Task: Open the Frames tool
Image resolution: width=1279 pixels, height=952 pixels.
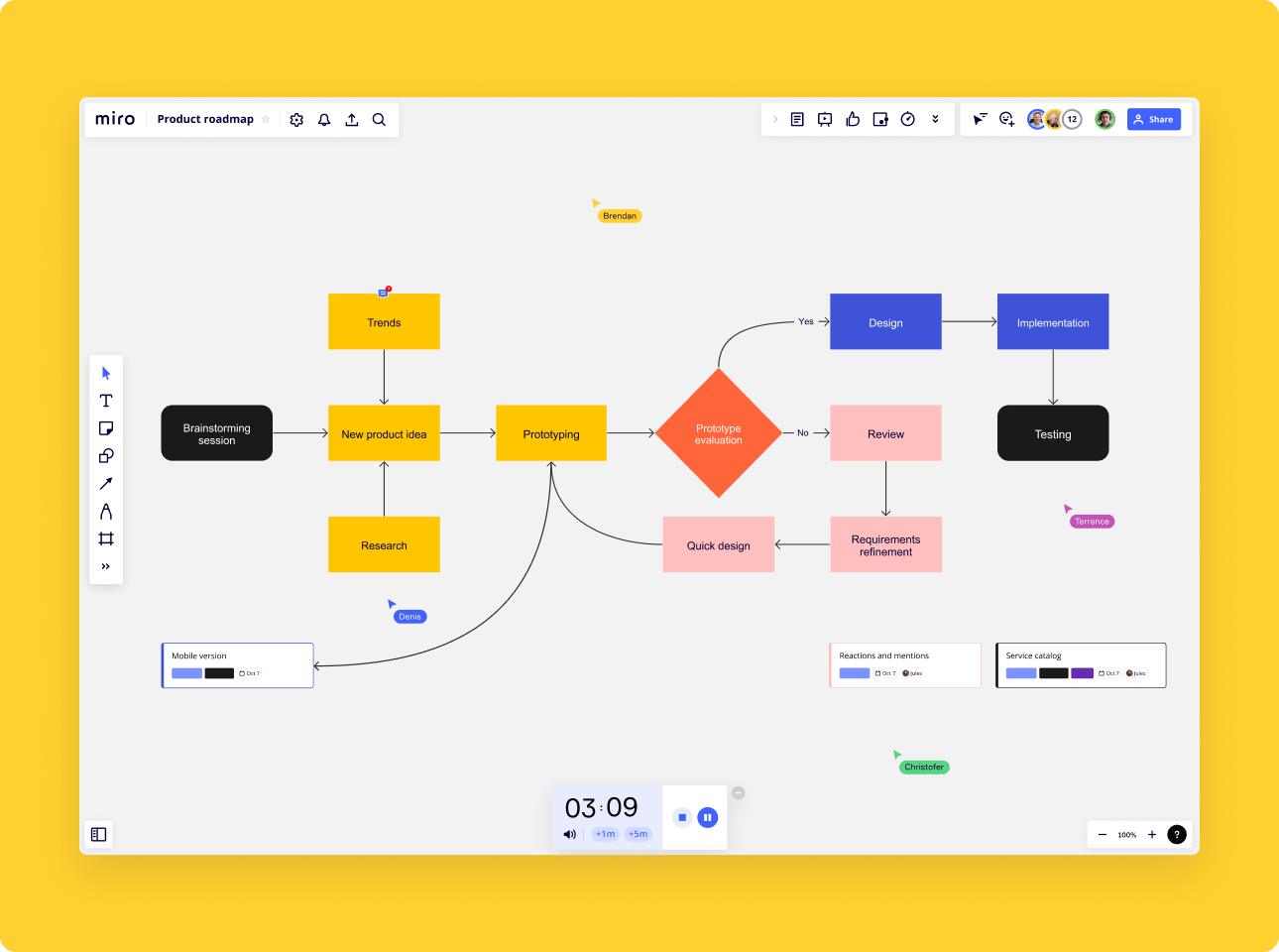Action: [x=106, y=537]
